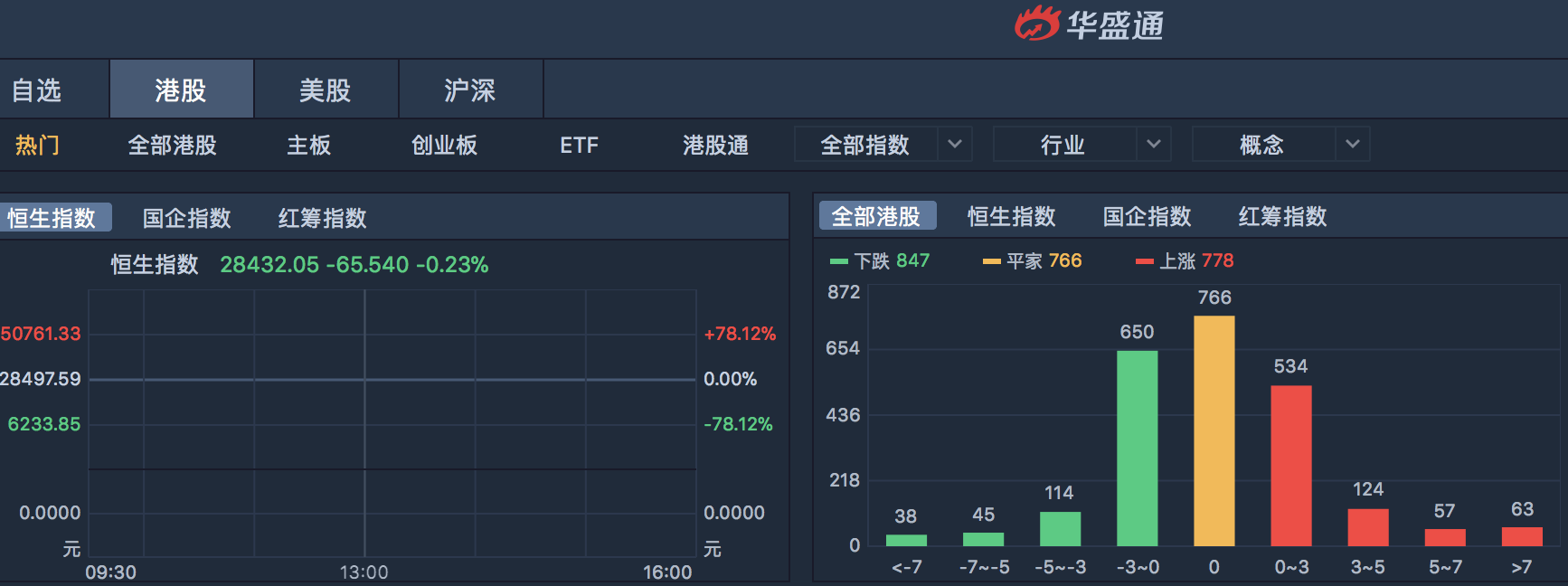Open the 全部指数 dropdown arrow
Screen dimensions: 1568x586
[954, 145]
